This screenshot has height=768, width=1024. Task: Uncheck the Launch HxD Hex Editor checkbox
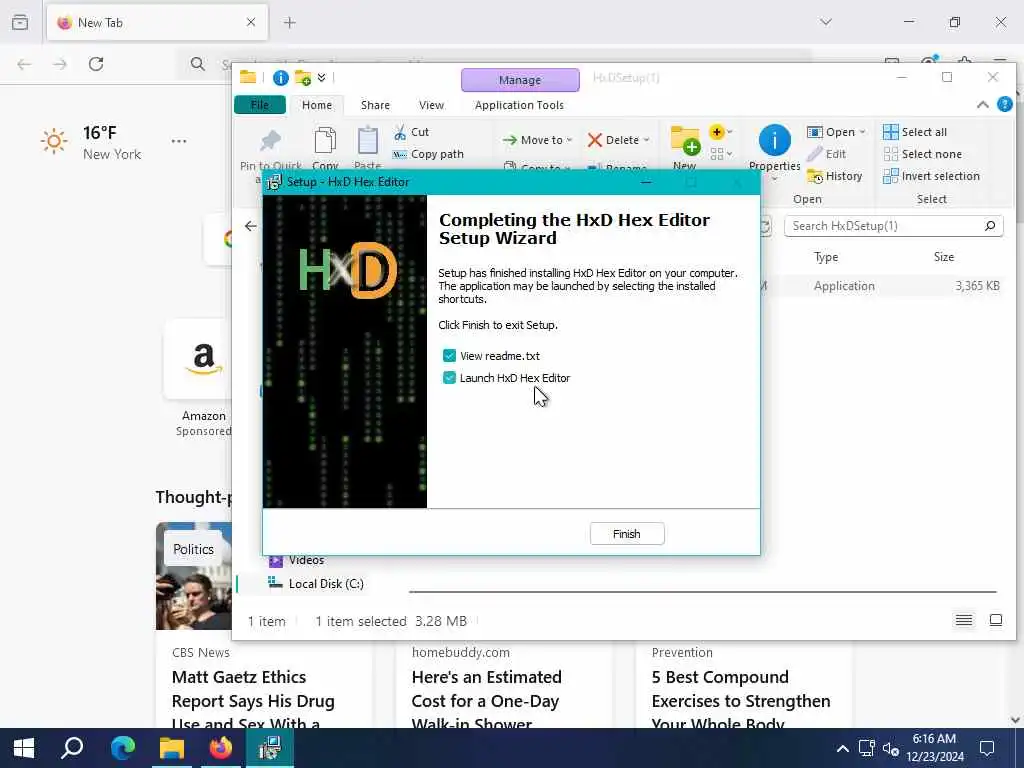click(x=449, y=378)
